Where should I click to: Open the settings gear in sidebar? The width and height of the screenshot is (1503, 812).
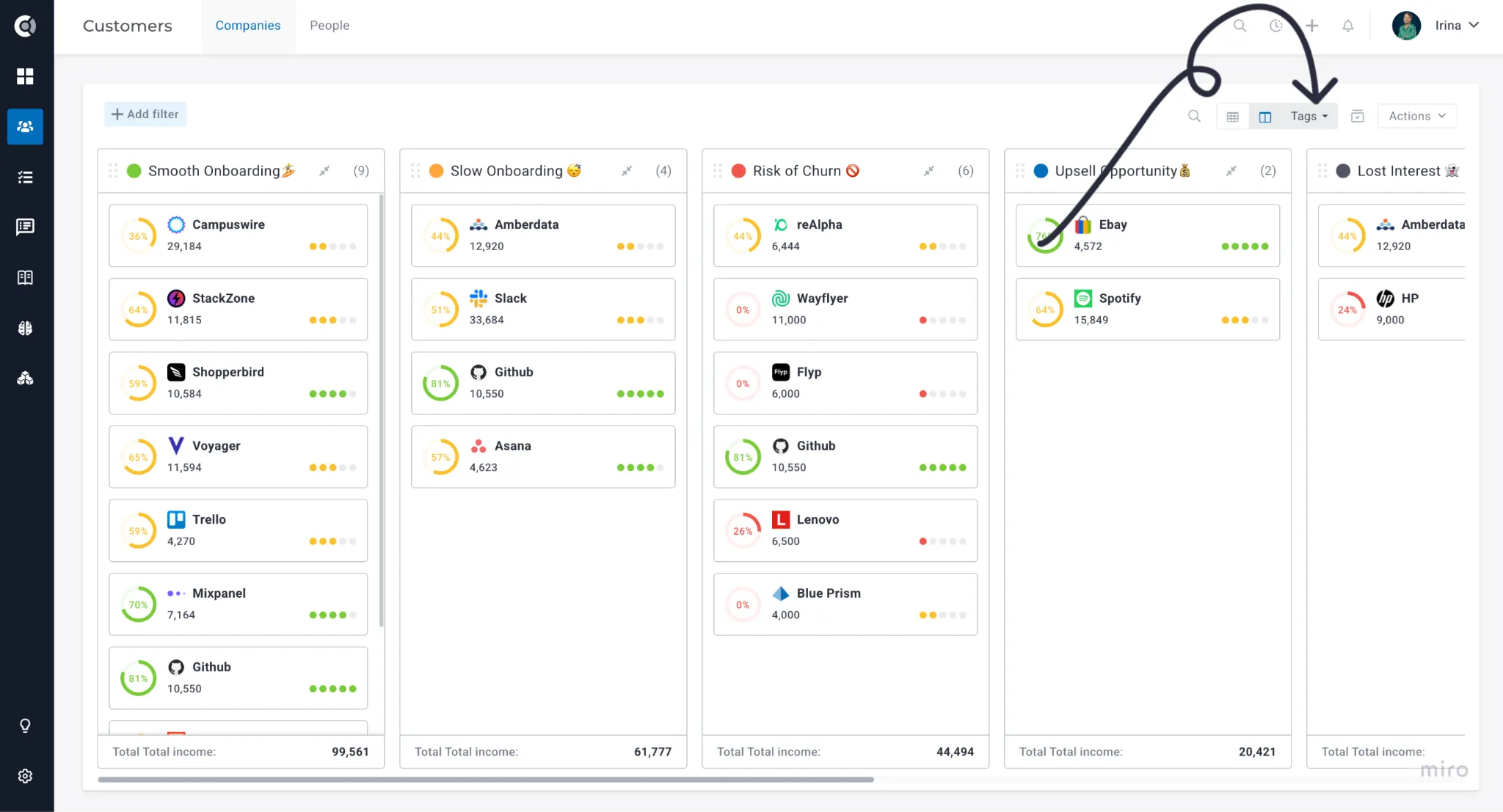25,776
